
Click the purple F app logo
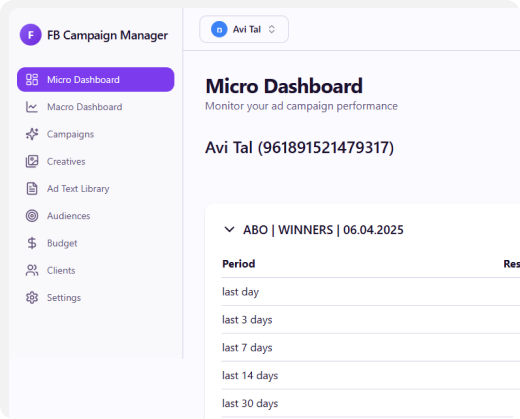pyautogui.click(x=31, y=35)
